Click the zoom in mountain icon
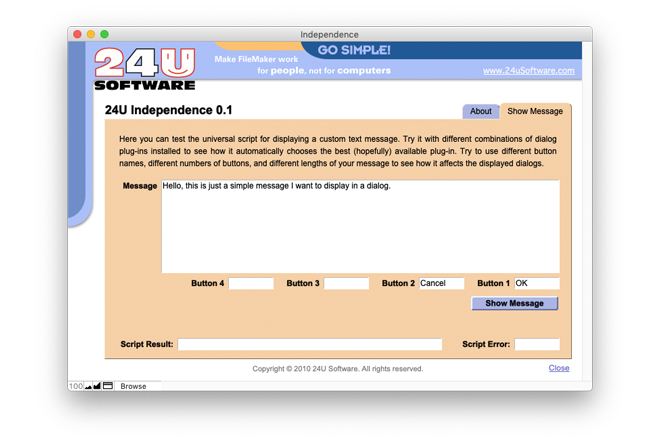Viewport: 660px width, 440px height. [x=98, y=386]
